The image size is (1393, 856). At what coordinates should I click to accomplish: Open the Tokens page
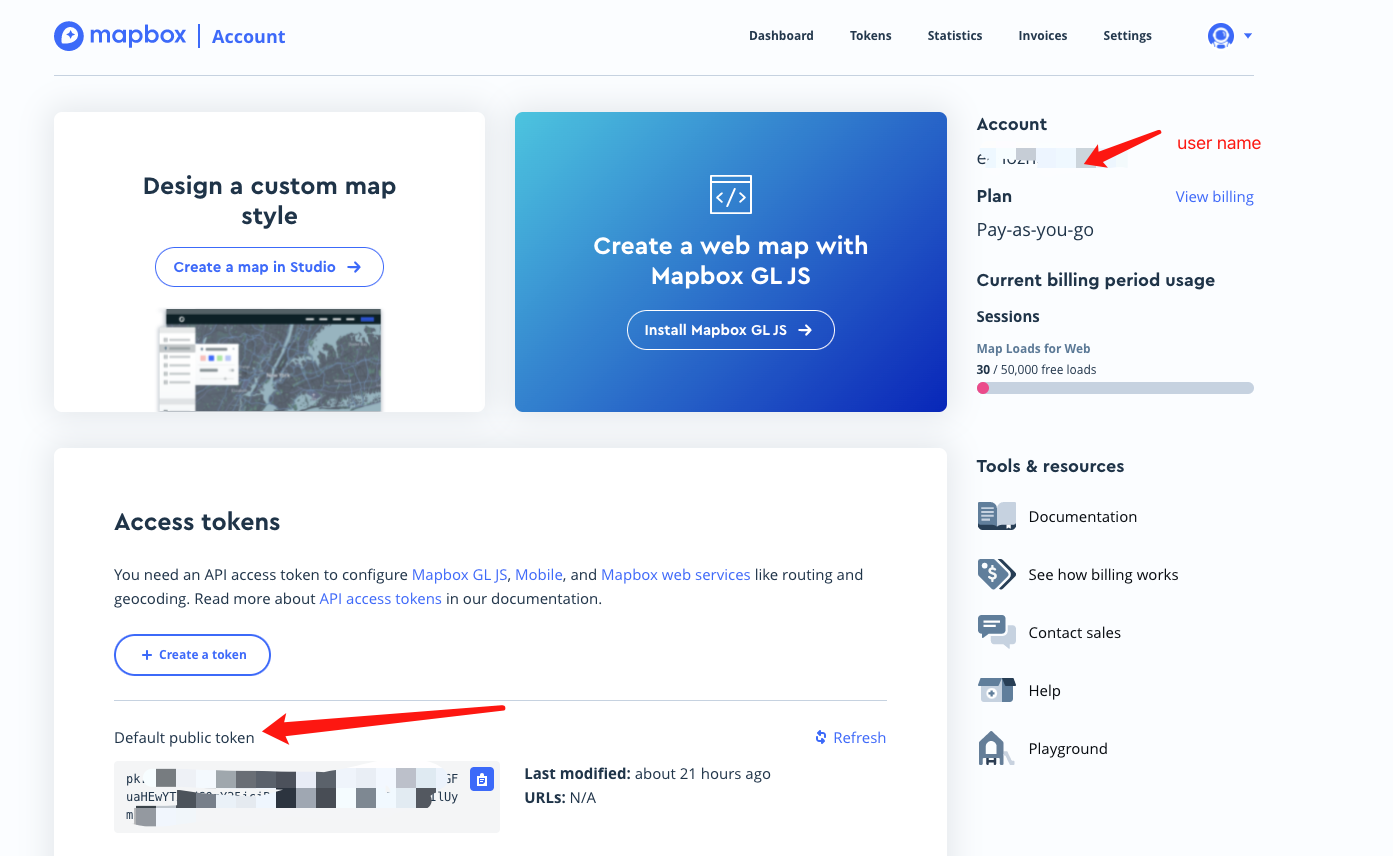869,35
